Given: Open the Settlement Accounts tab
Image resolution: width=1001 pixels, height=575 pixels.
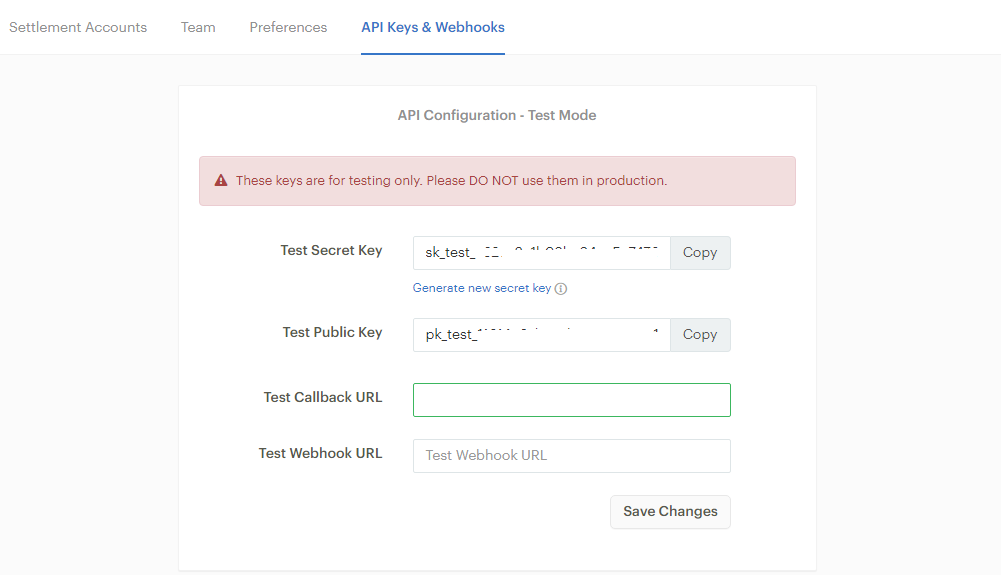Looking at the screenshot, I should pyautogui.click(x=78, y=27).
